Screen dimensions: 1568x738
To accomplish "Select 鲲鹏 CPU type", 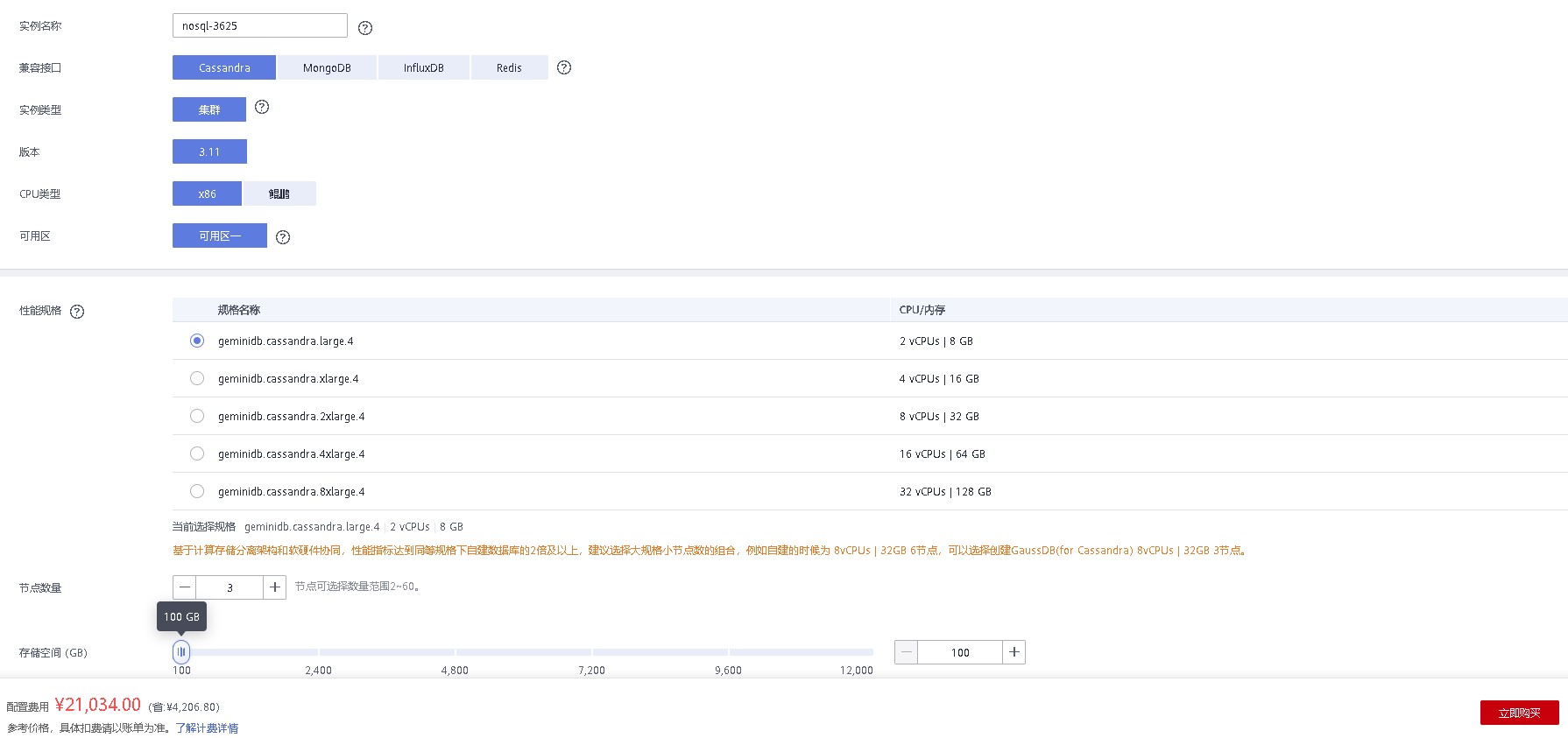I will [x=279, y=193].
